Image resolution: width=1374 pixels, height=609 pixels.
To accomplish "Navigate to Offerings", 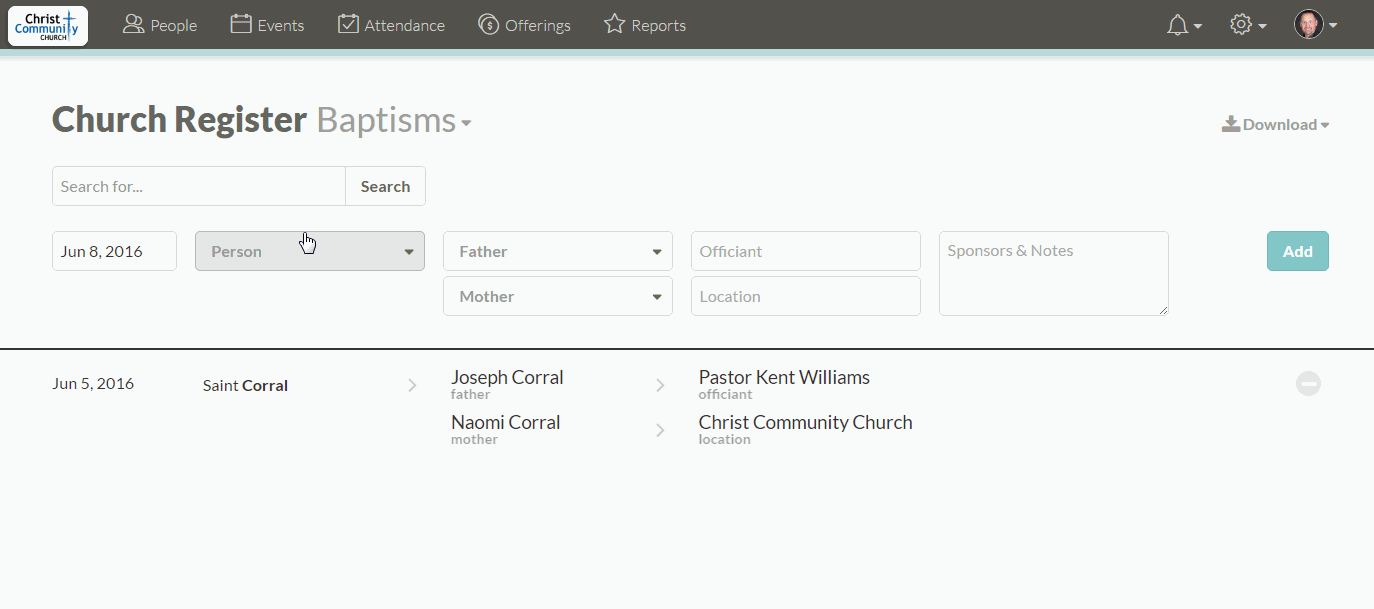I will tap(524, 25).
